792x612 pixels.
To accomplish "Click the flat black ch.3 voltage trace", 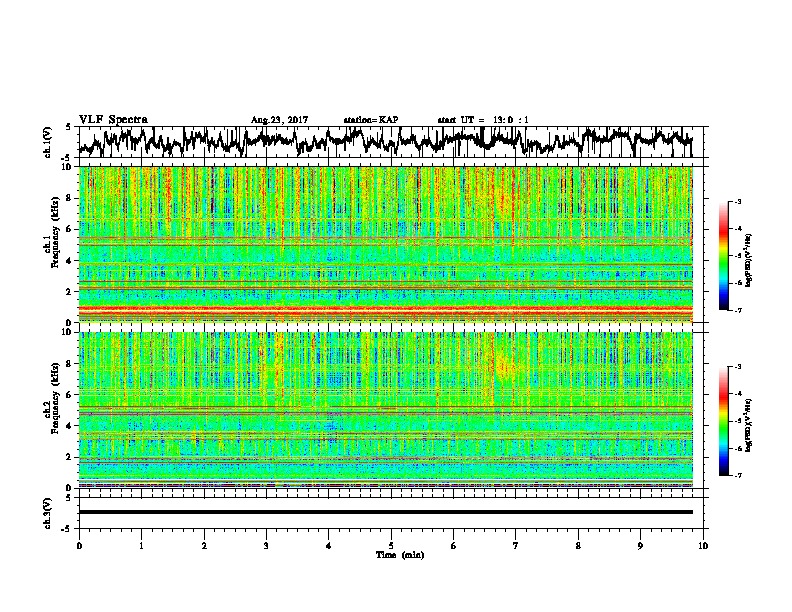I will pyautogui.click(x=386, y=512).
